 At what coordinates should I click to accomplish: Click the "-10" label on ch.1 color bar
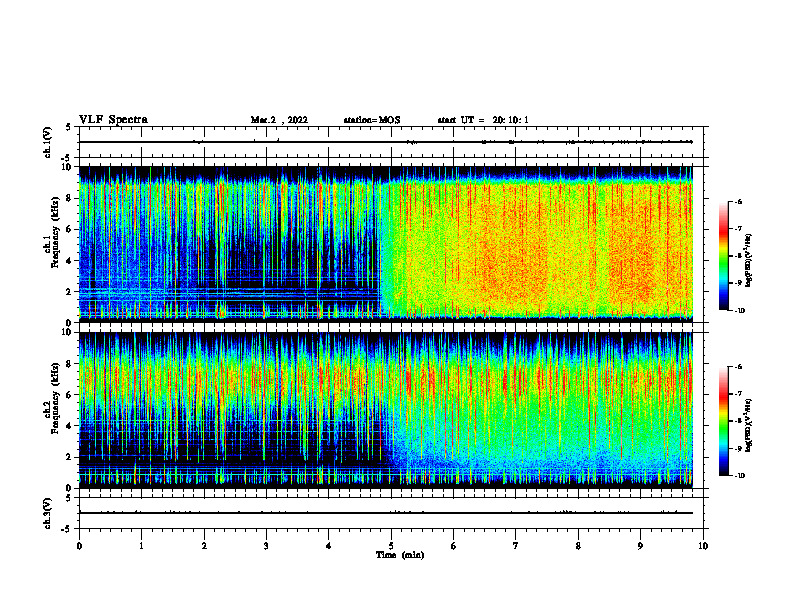739,311
